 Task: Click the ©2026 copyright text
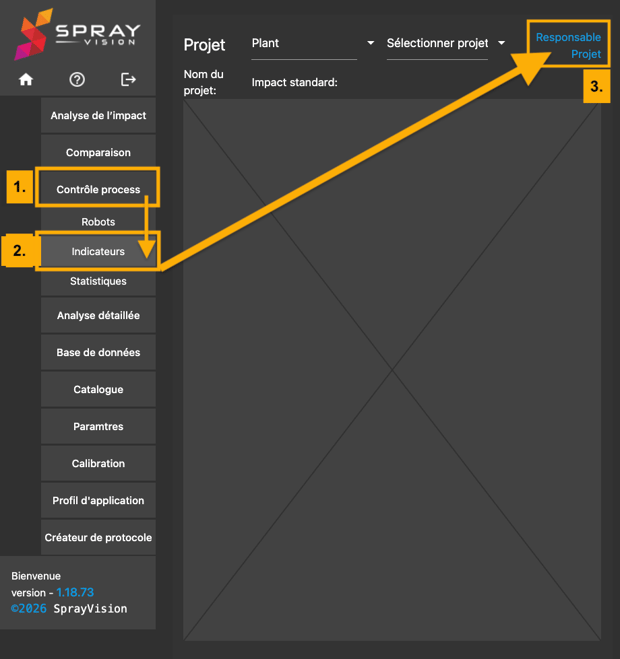click(x=29, y=609)
